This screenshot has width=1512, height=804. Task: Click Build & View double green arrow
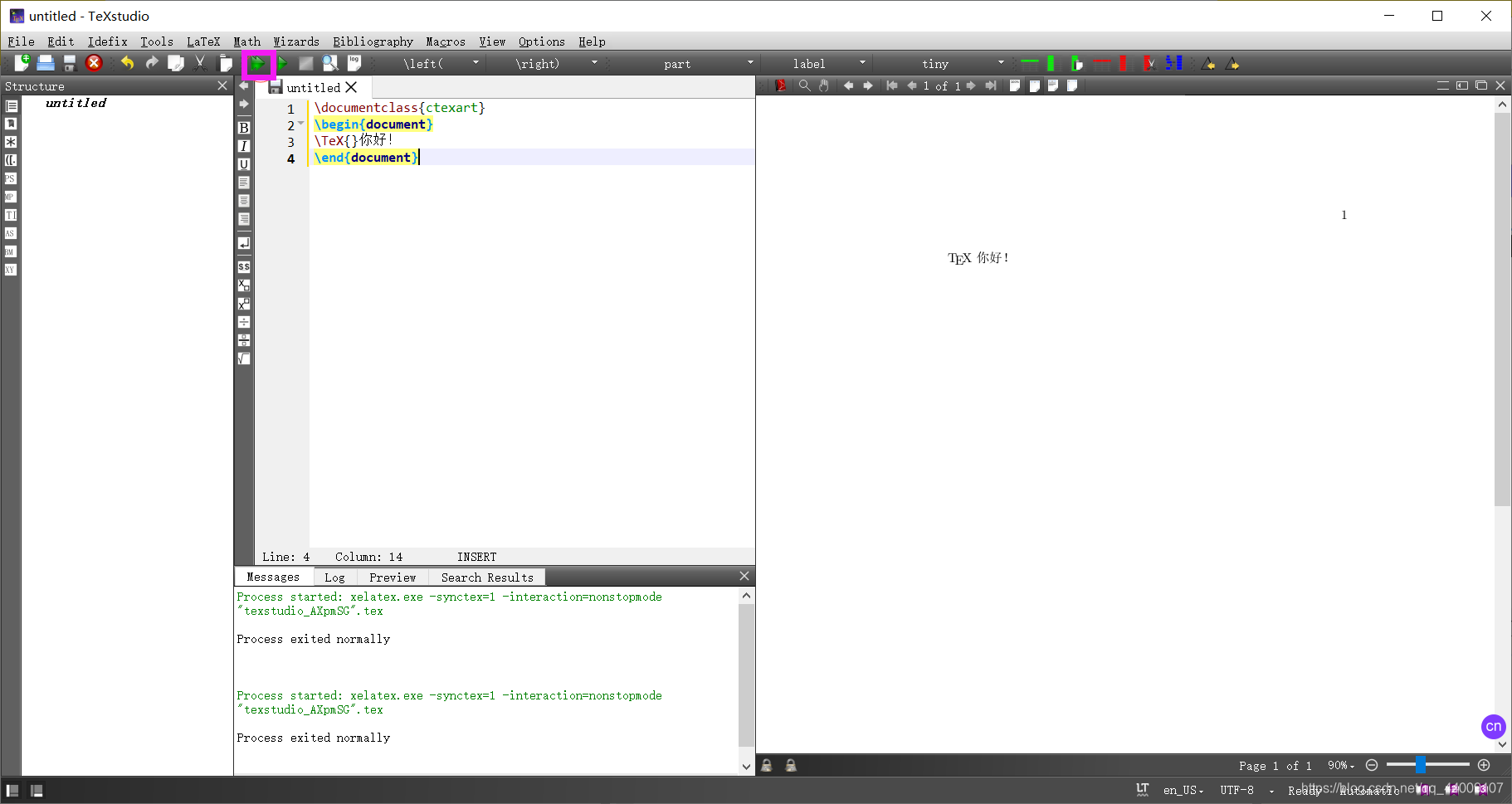point(258,63)
